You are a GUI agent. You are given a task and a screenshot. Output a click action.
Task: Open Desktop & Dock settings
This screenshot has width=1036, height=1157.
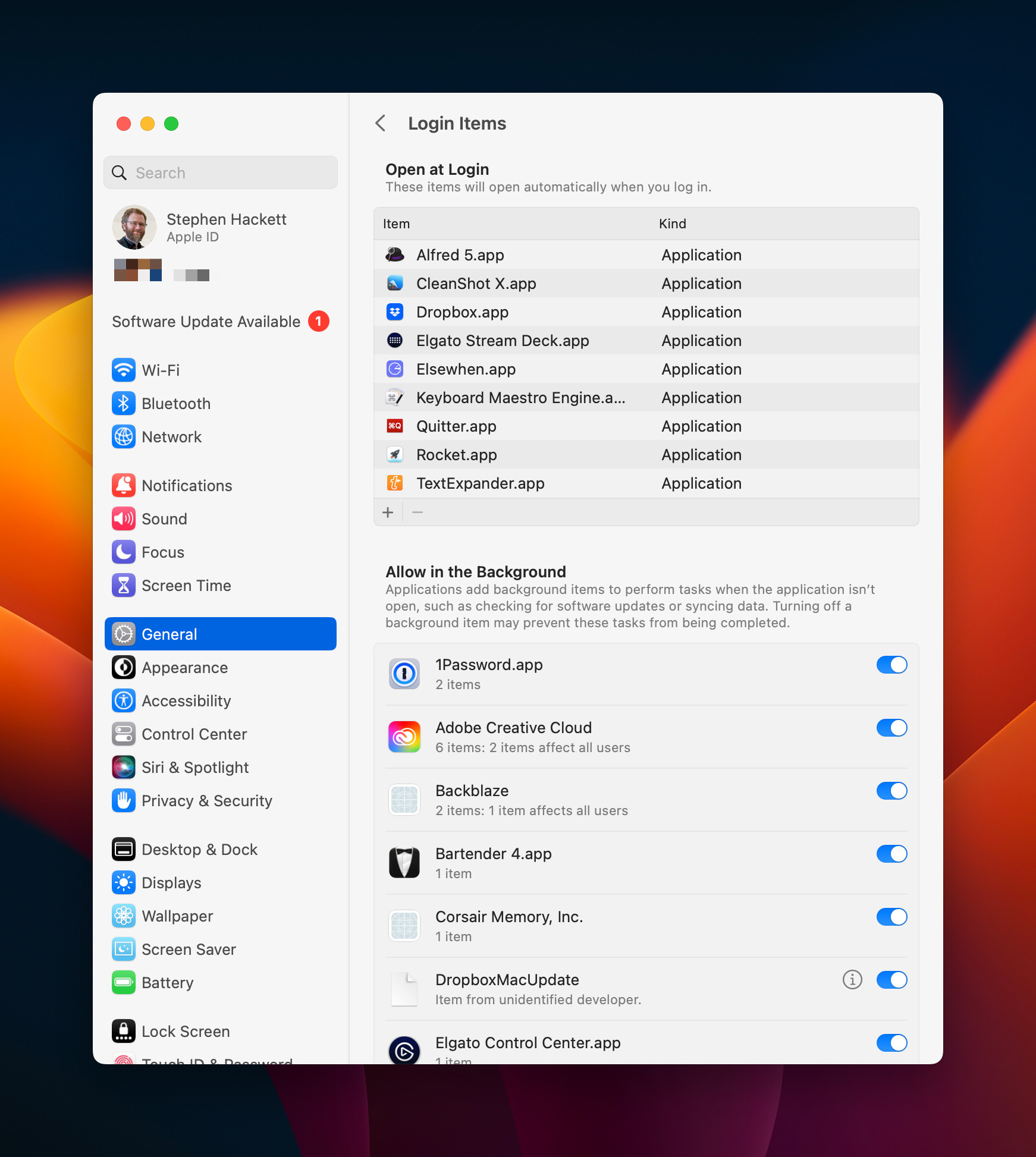[x=220, y=849]
